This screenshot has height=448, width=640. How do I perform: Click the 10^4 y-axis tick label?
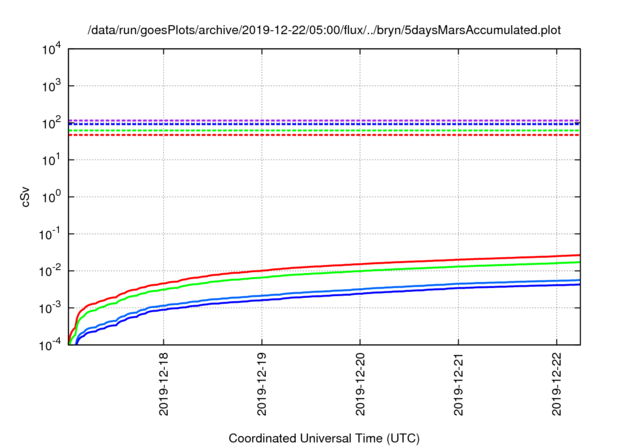click(51, 50)
